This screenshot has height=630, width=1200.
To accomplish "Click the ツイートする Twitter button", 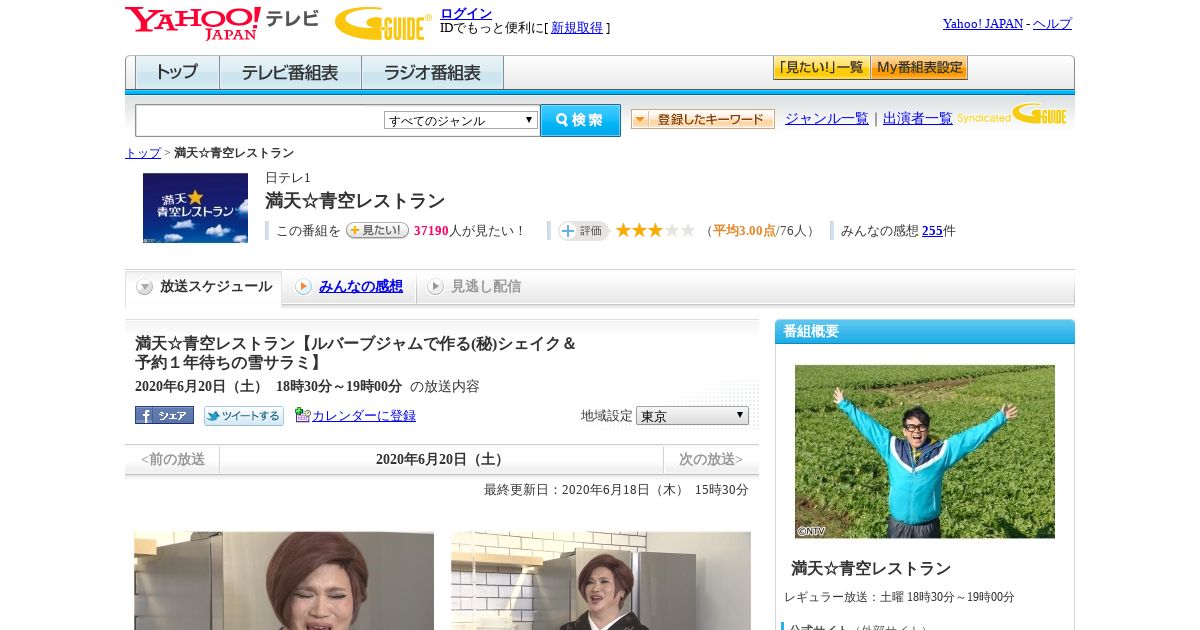I will point(243,415).
